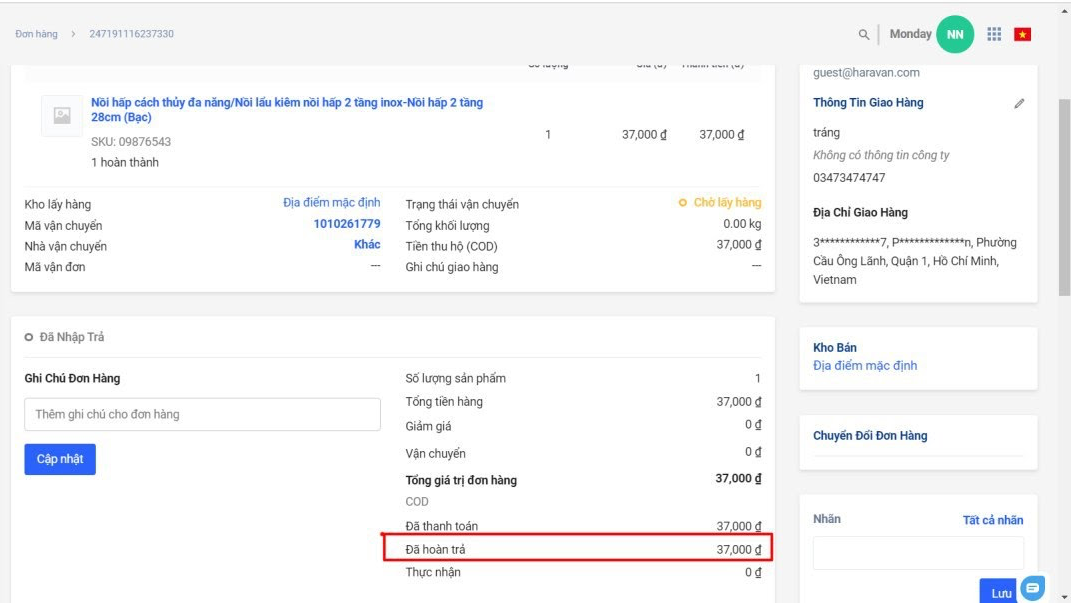Viewport: 1071px width, 603px height.
Task: Focus the order note input field
Action: (x=202, y=414)
